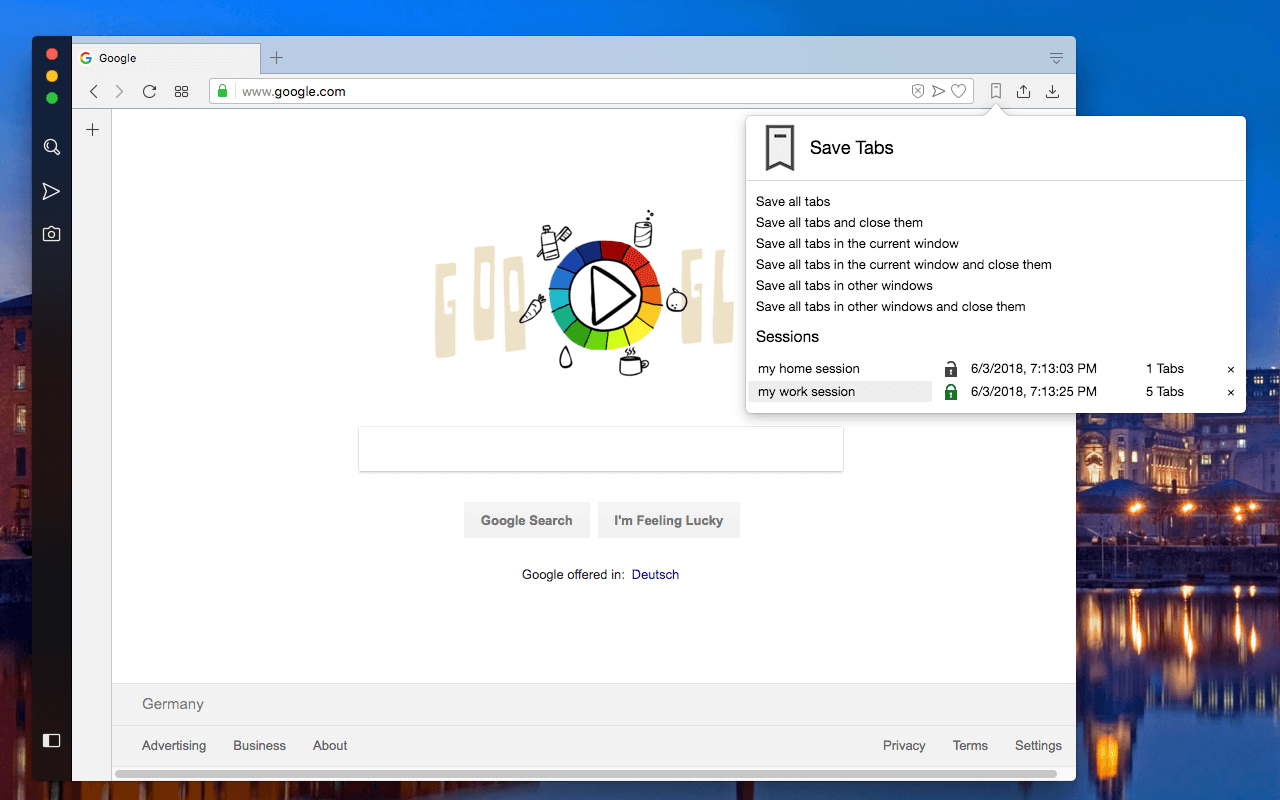1280x800 pixels.
Task: Click I'm Feeling Lucky button
Action: coord(669,520)
